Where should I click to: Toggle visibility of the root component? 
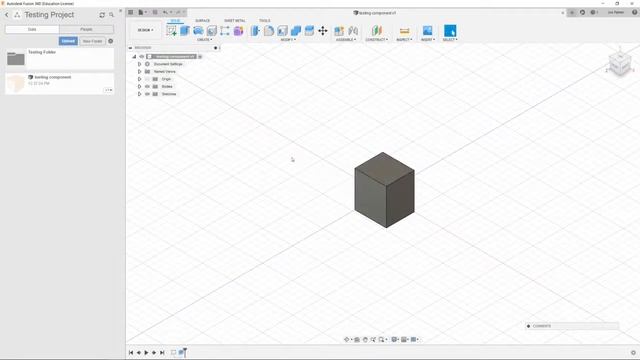142,57
